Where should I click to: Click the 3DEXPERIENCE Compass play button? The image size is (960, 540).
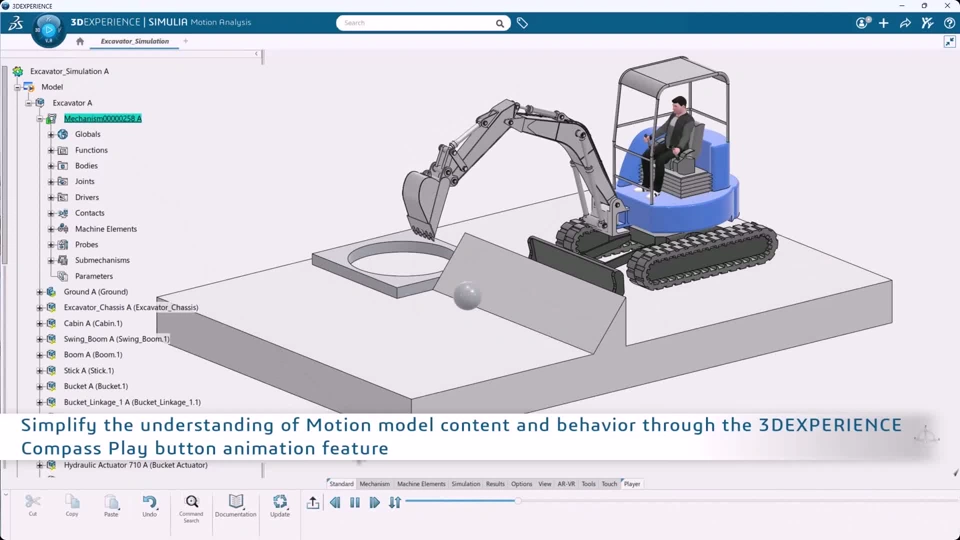(49, 29)
